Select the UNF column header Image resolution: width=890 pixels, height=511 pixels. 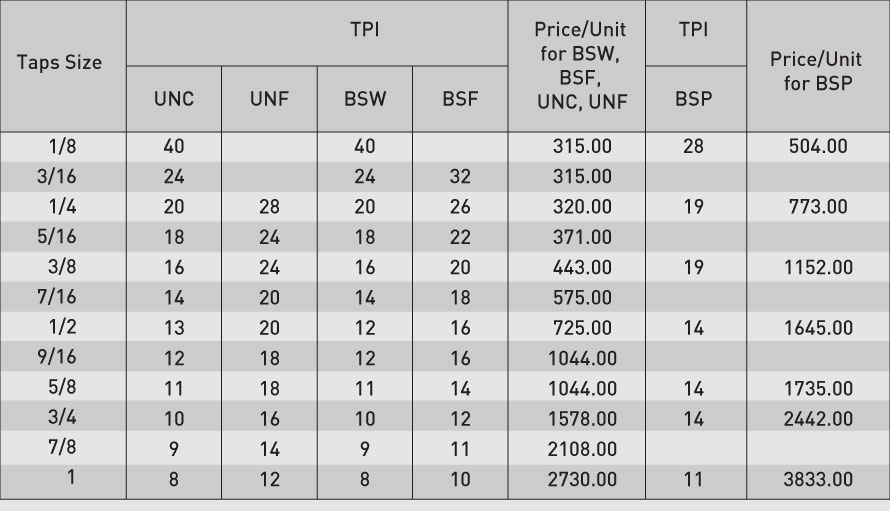click(269, 99)
